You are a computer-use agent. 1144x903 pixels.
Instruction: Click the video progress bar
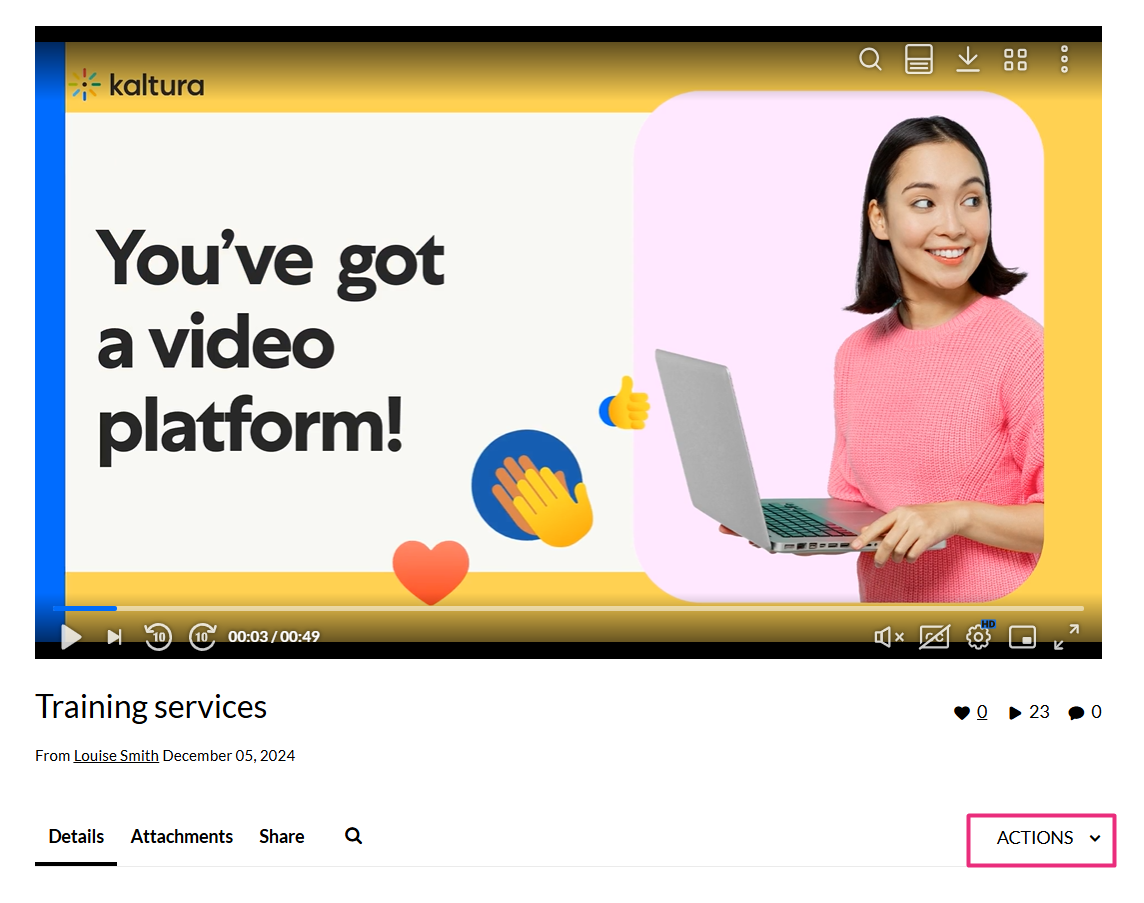coord(568,608)
